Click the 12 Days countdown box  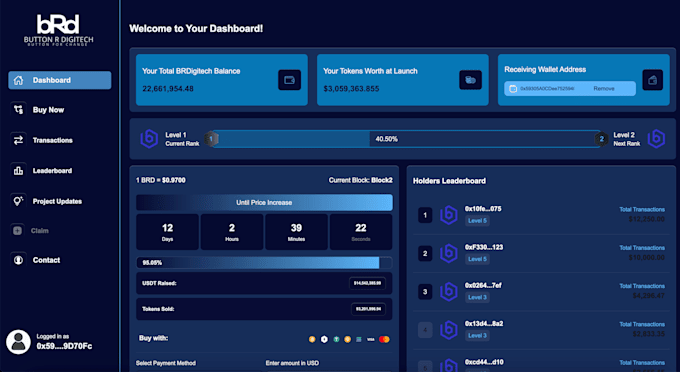[x=167, y=232]
